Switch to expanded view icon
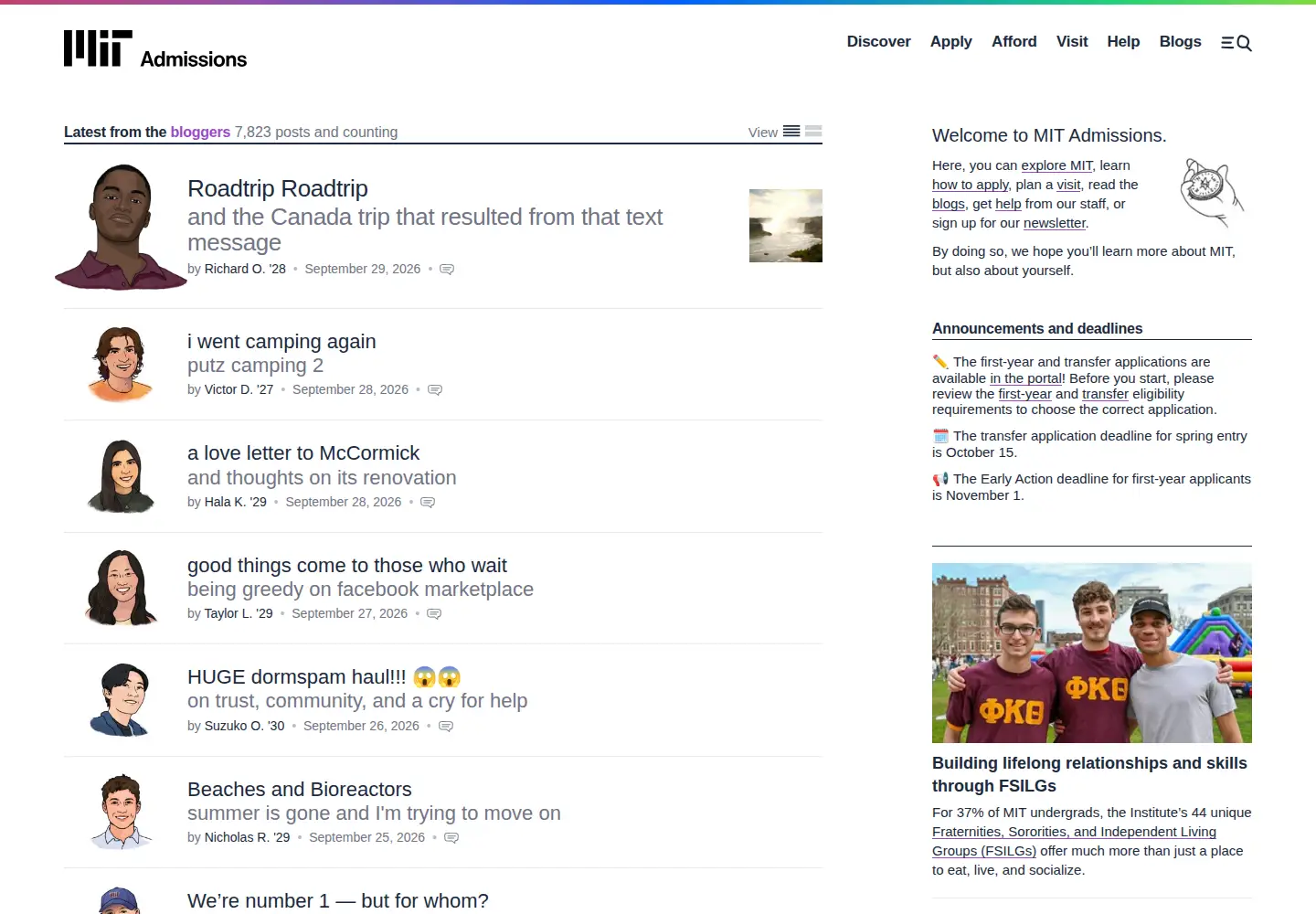Viewport: 1316px width, 914px height. 813,132
